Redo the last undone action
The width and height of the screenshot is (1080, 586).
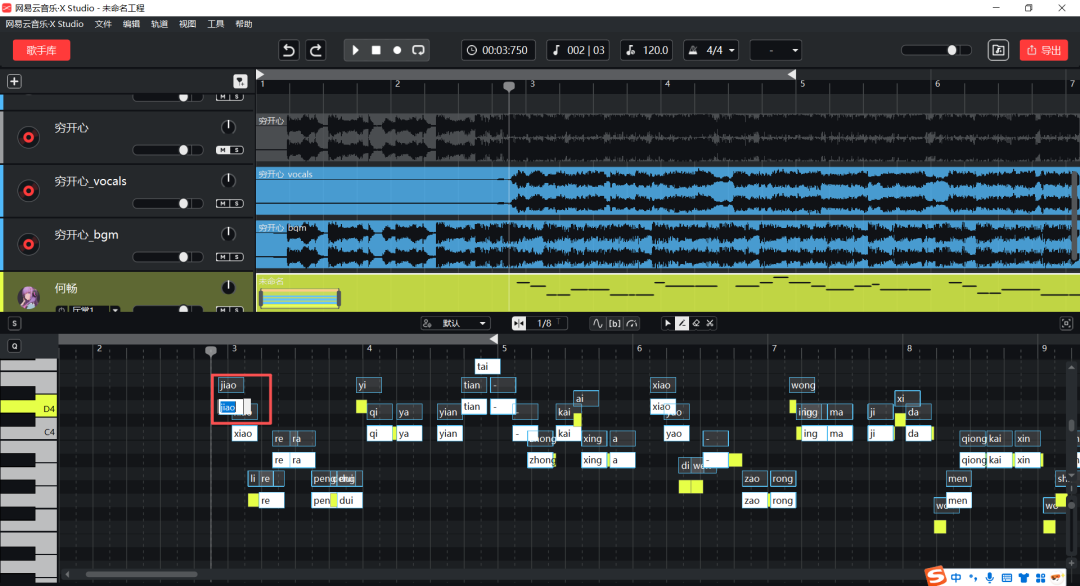[x=315, y=50]
